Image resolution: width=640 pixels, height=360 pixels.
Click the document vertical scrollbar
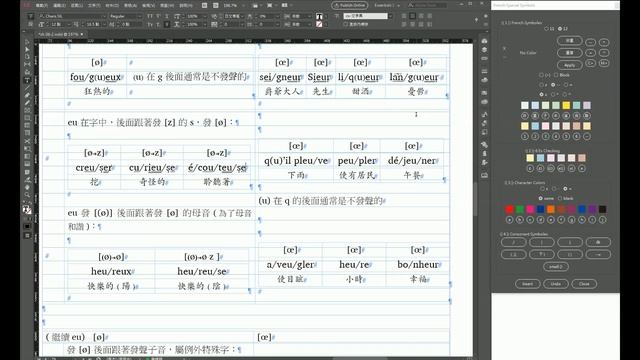point(476,199)
